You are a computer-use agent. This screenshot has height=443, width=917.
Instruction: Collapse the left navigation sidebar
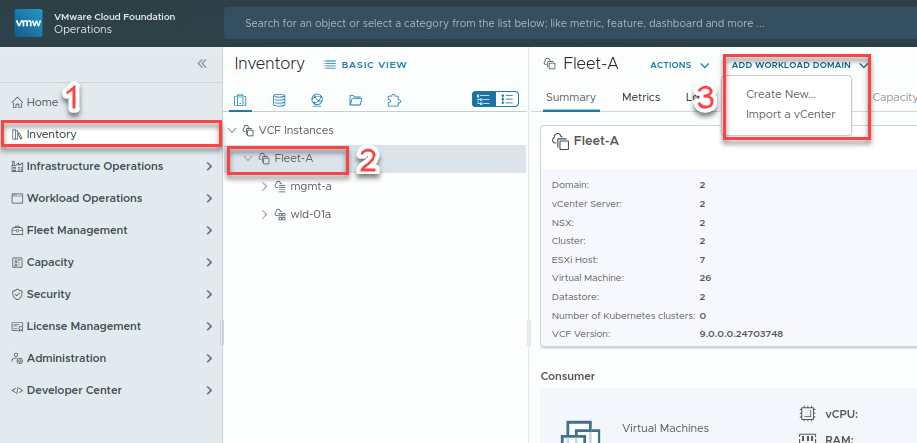point(202,63)
